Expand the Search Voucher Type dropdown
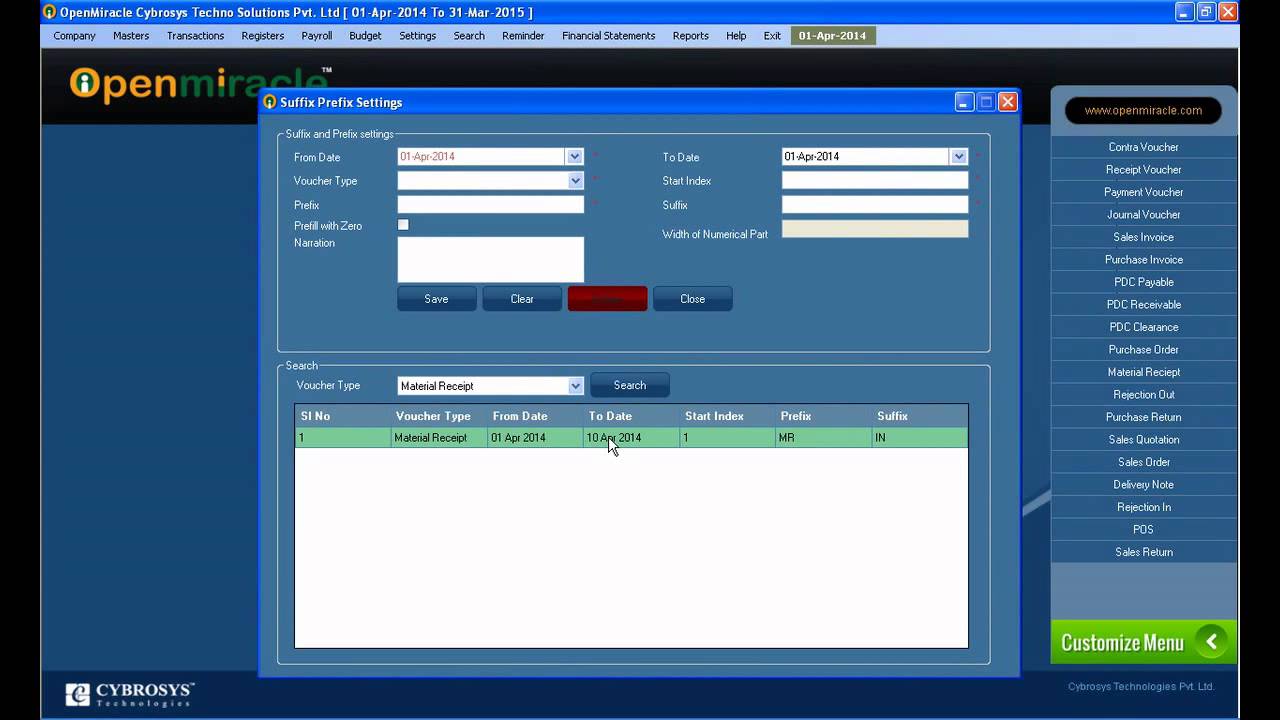1280x720 pixels. coord(575,386)
